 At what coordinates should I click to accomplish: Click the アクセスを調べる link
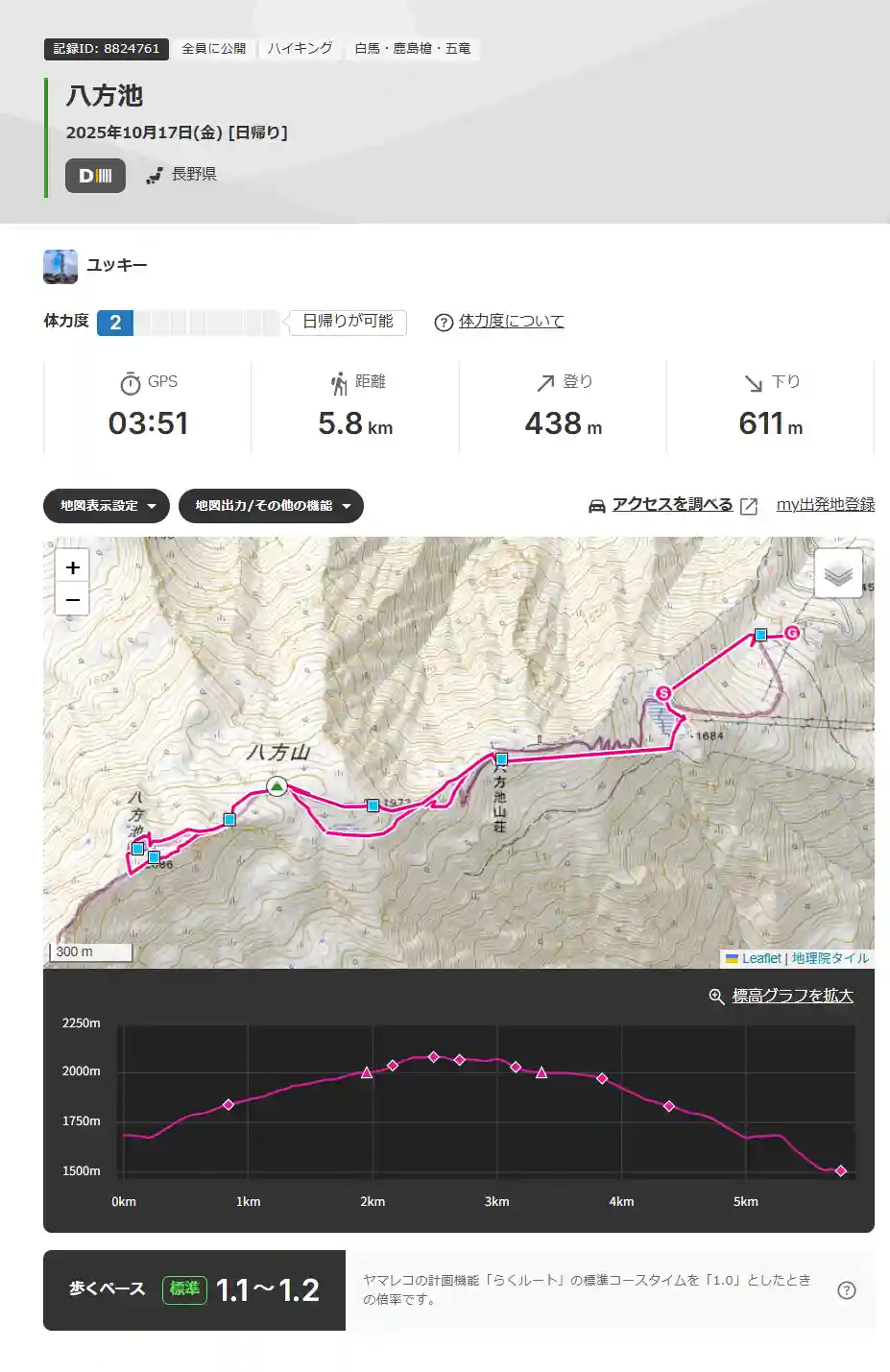[x=672, y=505]
